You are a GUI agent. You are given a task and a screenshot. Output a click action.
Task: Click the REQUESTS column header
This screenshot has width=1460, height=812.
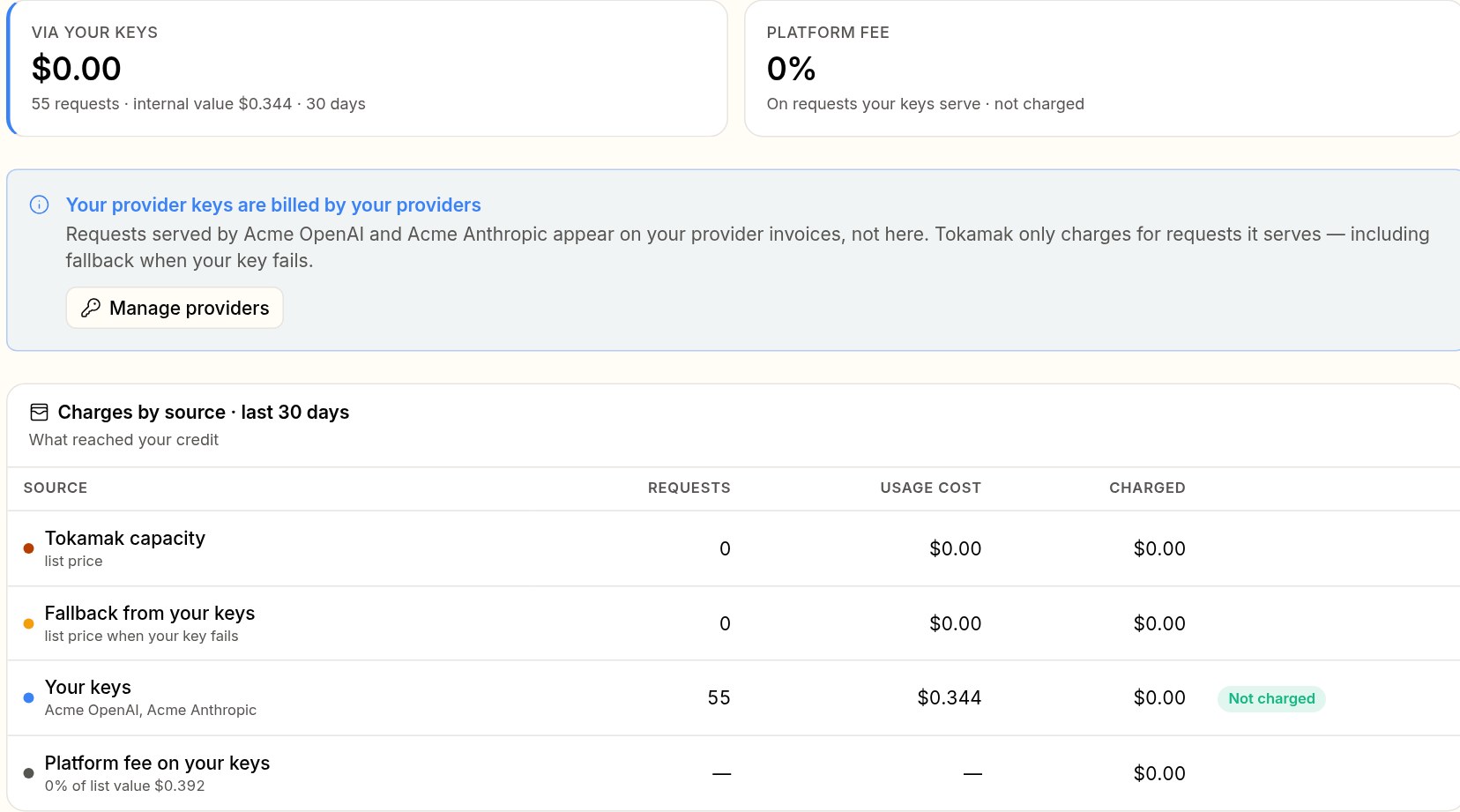[689, 488]
